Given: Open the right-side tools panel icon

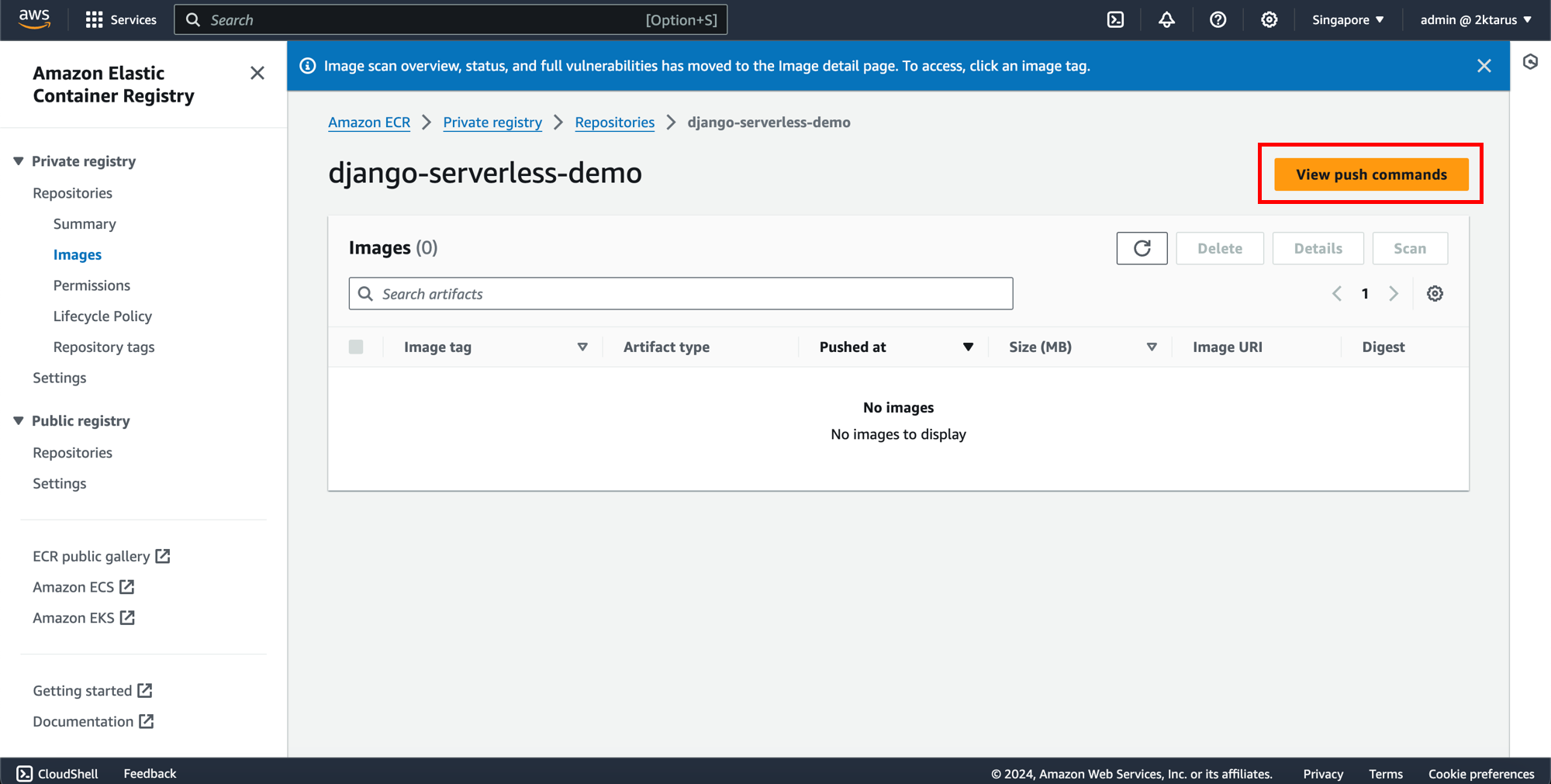Looking at the screenshot, I should 1530,62.
